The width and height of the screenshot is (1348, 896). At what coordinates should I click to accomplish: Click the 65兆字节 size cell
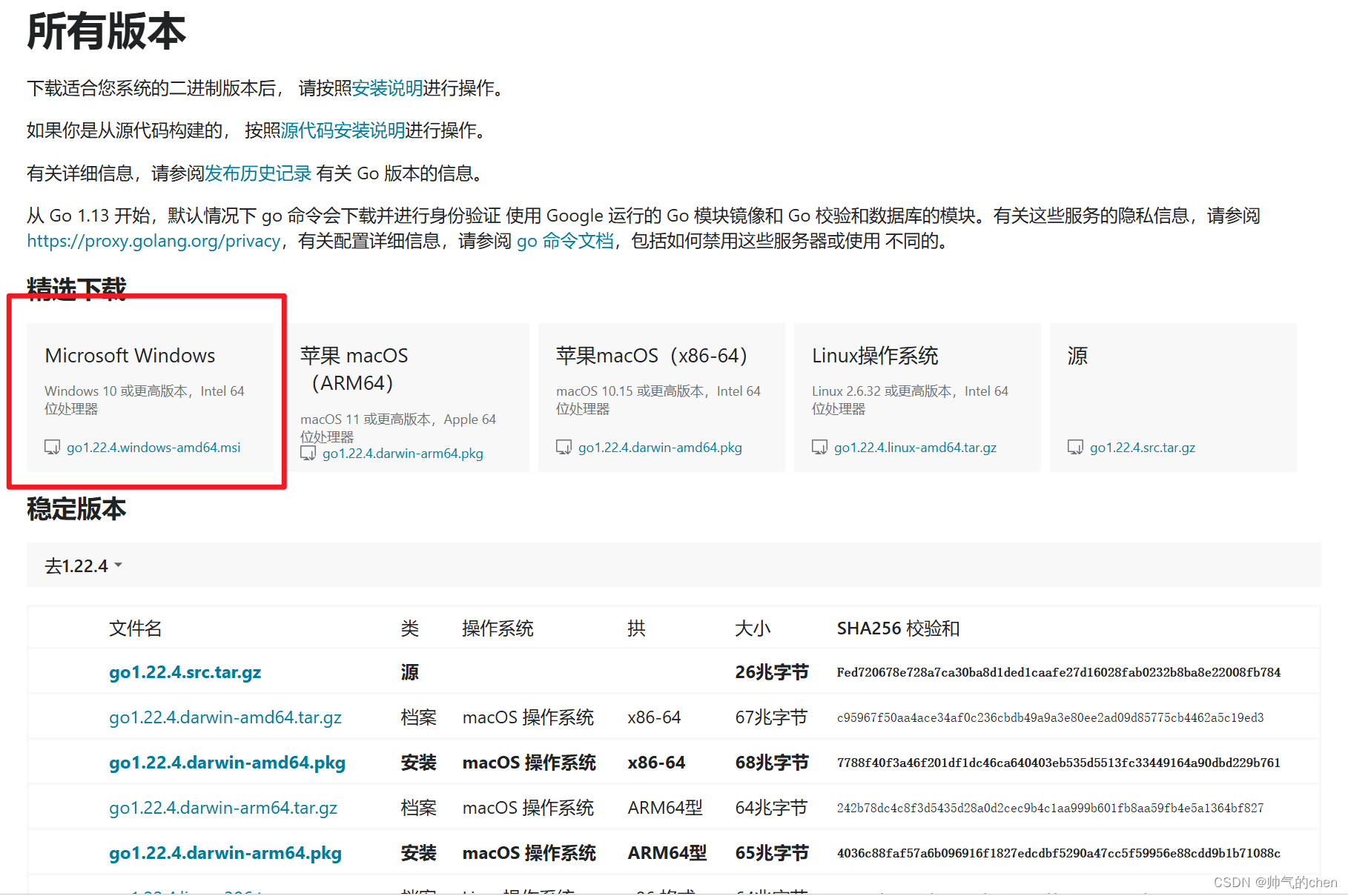pos(771,853)
